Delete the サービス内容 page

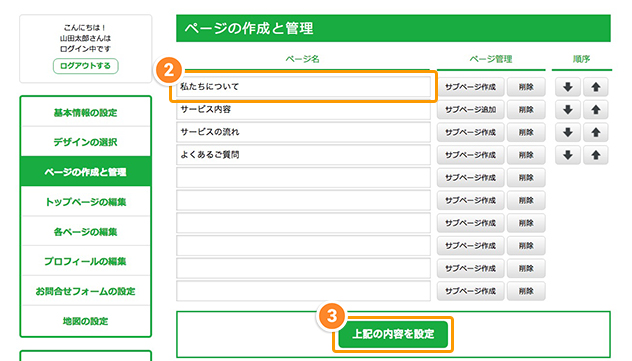click(x=526, y=110)
